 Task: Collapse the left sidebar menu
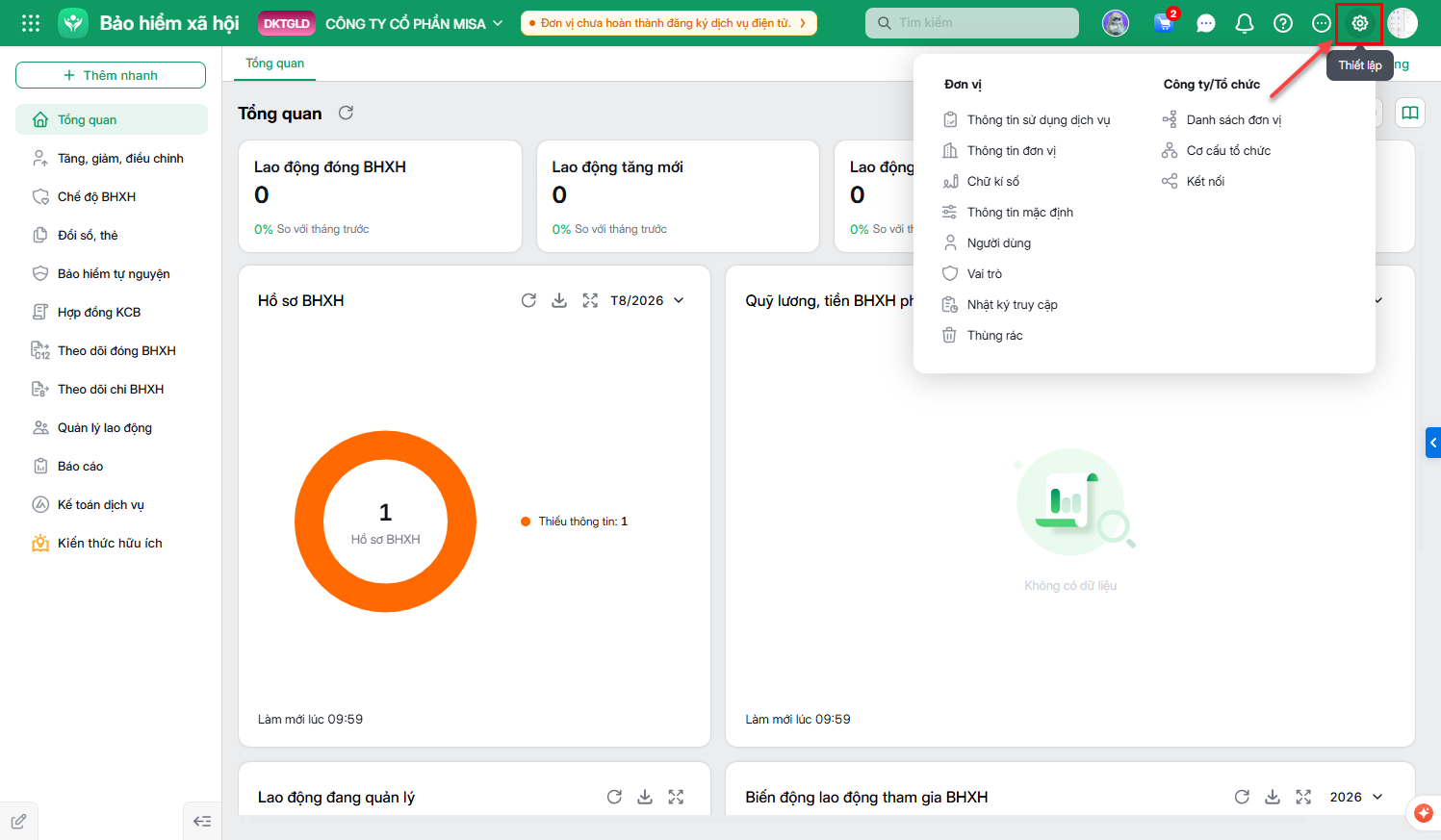point(202,821)
